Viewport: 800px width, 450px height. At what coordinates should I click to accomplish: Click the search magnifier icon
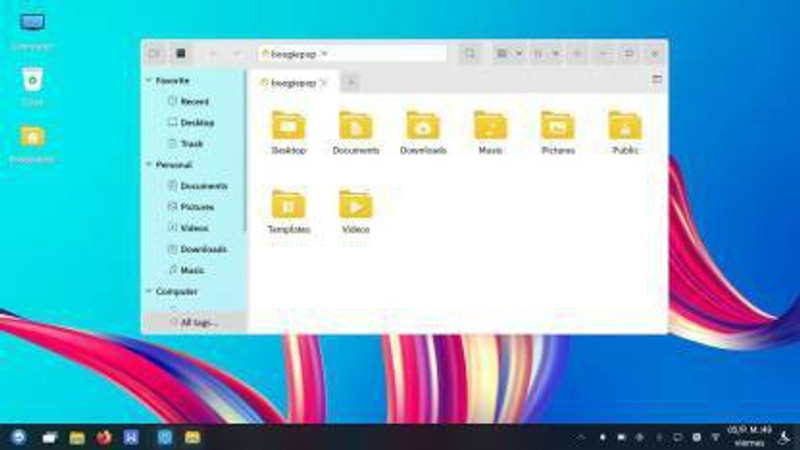[469, 53]
